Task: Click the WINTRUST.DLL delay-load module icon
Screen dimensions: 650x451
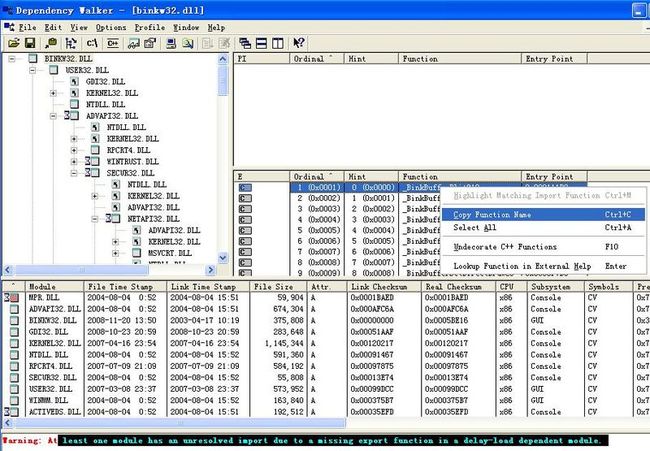Action: (x=92, y=161)
